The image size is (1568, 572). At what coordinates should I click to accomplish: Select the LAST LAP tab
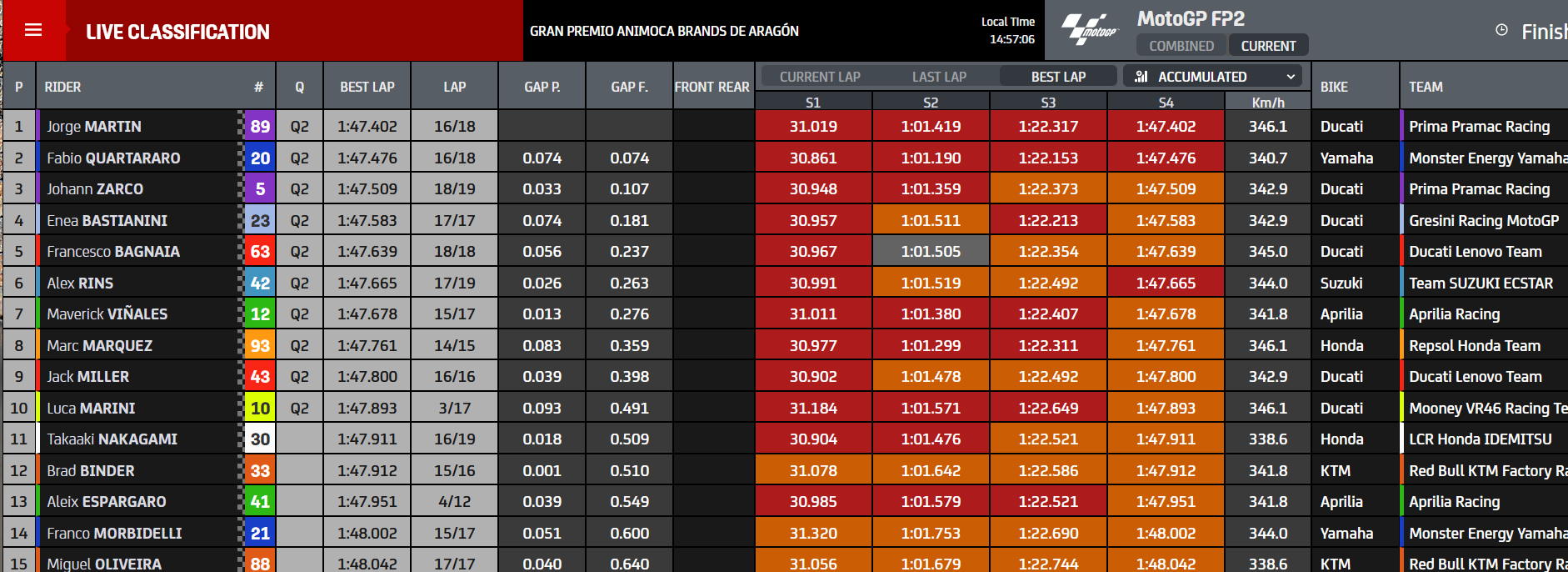point(939,77)
